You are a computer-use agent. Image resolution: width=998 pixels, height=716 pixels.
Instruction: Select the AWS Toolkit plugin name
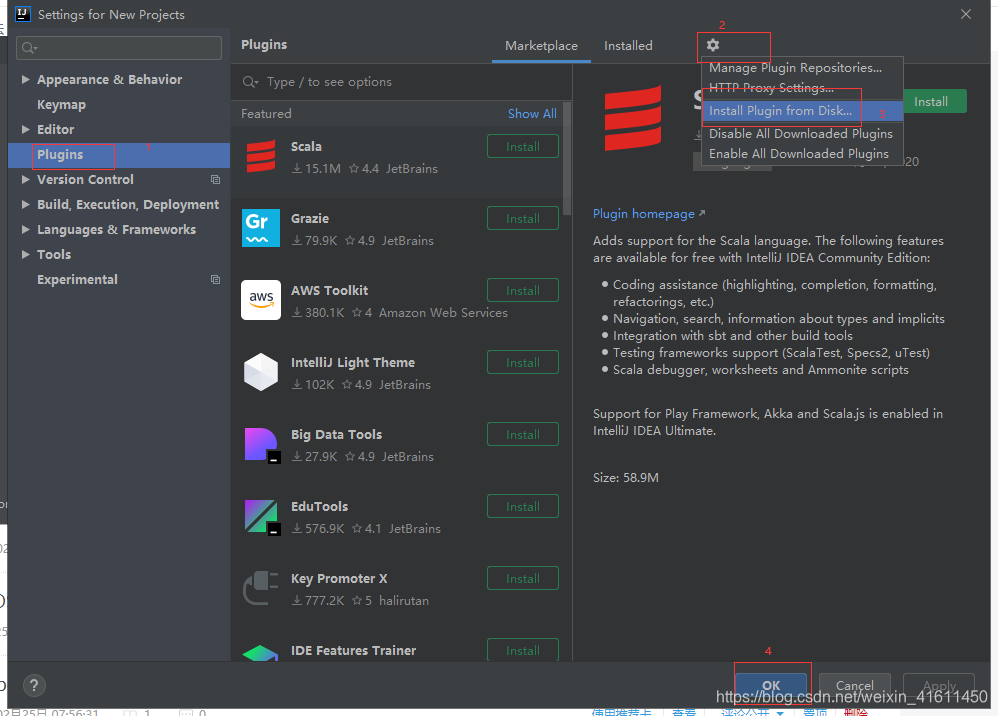[x=329, y=290]
